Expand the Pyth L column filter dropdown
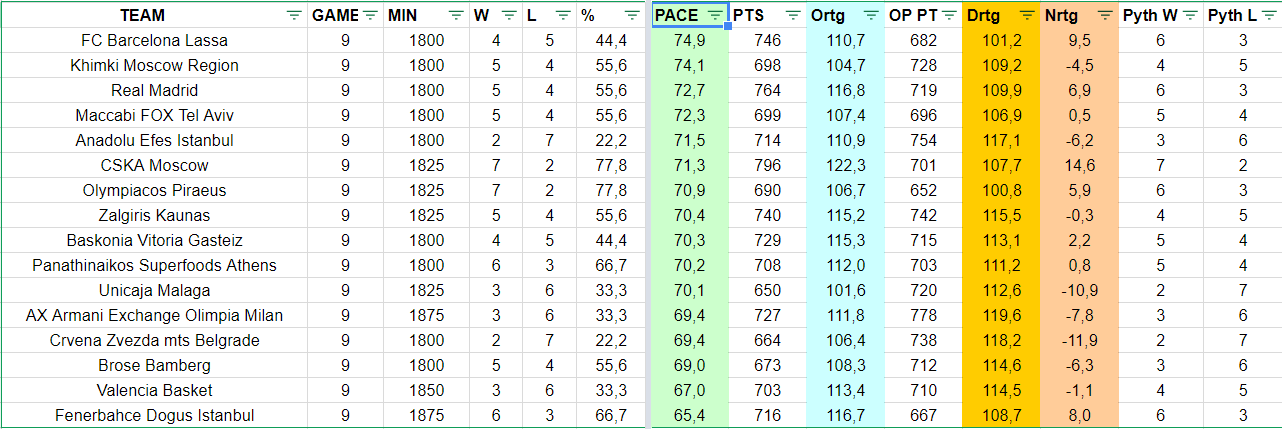Viewport: 1282px width, 429px height. pos(1268,15)
